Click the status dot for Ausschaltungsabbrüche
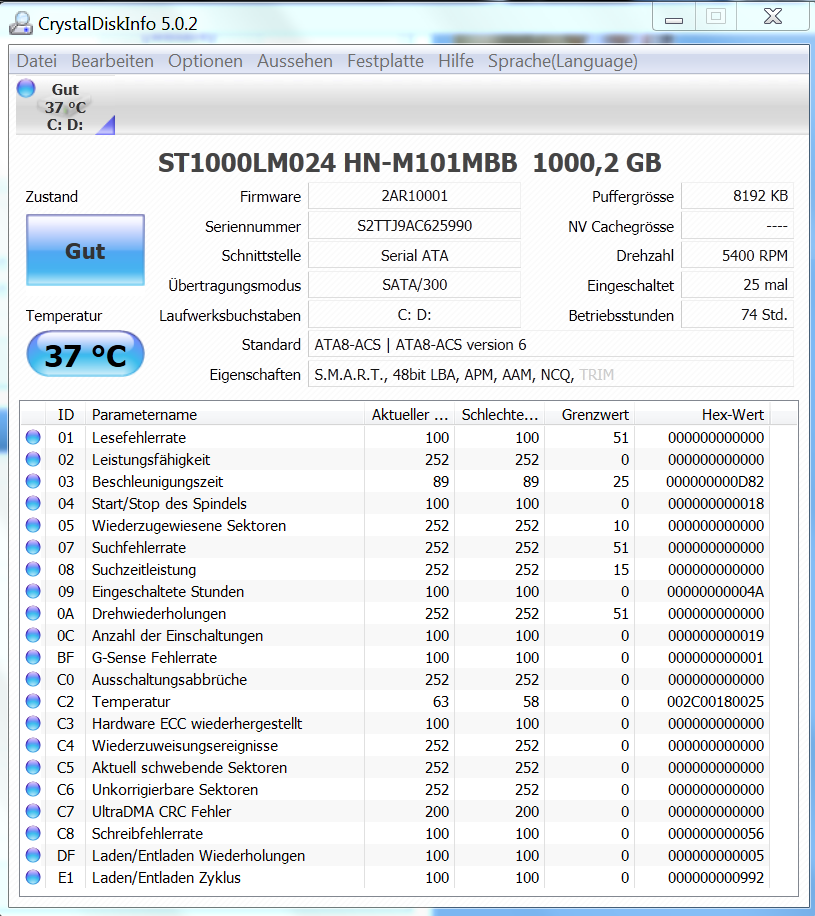 coord(33,679)
